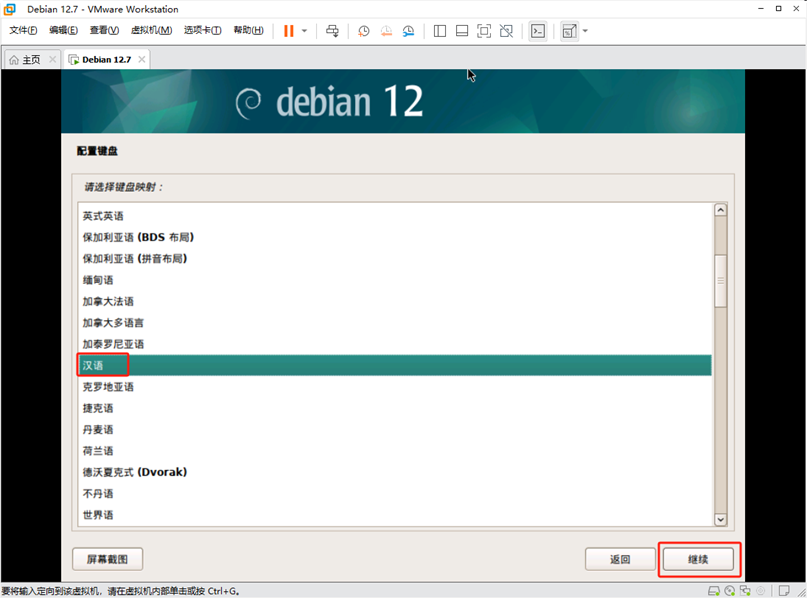
Task: Toggle the library sidebar panel icon
Action: point(440,31)
